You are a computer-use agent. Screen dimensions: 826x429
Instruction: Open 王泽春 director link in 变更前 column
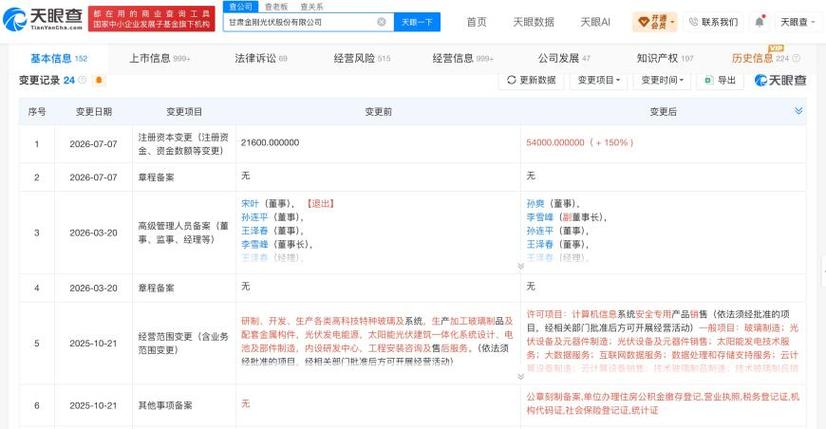255,231
